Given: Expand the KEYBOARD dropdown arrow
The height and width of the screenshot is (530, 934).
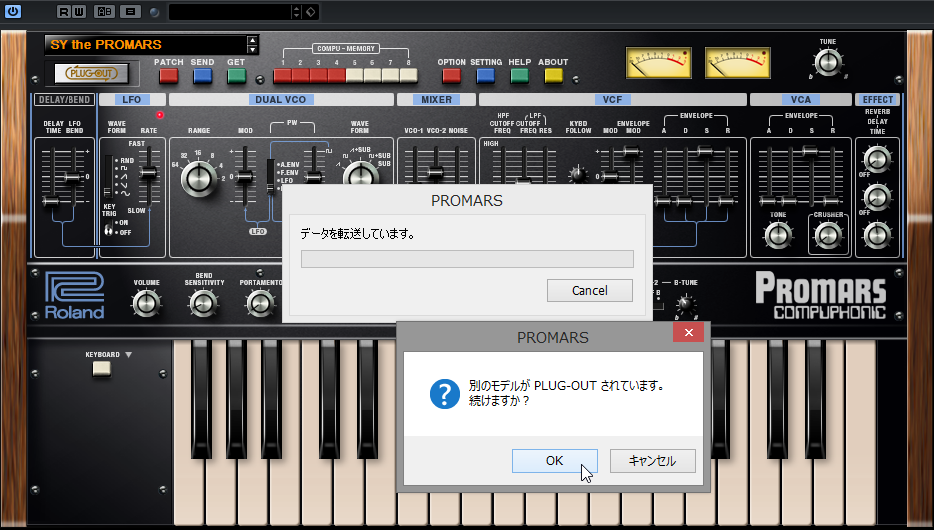Looking at the screenshot, I should click(129, 354).
